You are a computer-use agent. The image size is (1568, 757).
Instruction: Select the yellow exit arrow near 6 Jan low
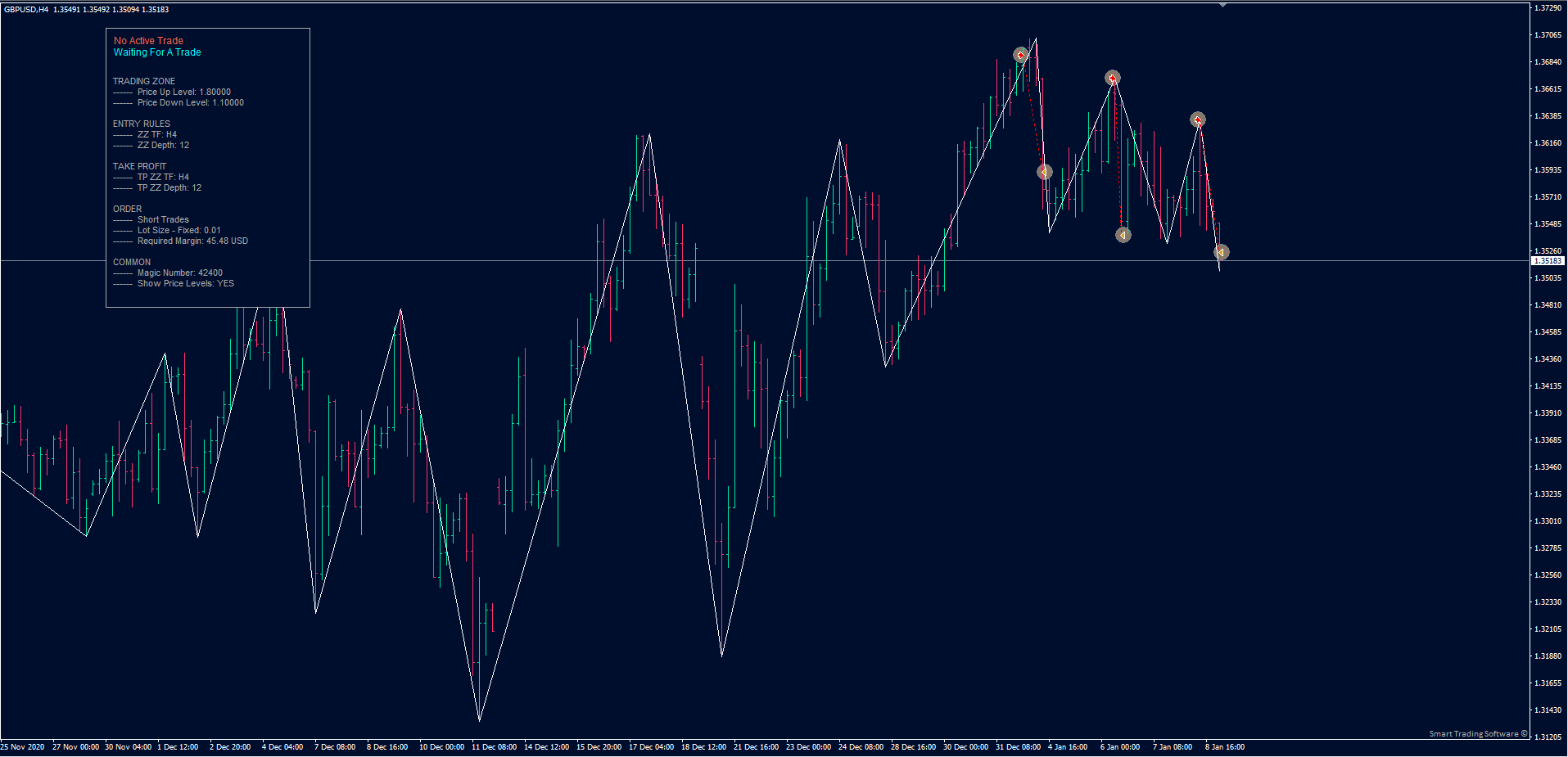[x=1123, y=235]
